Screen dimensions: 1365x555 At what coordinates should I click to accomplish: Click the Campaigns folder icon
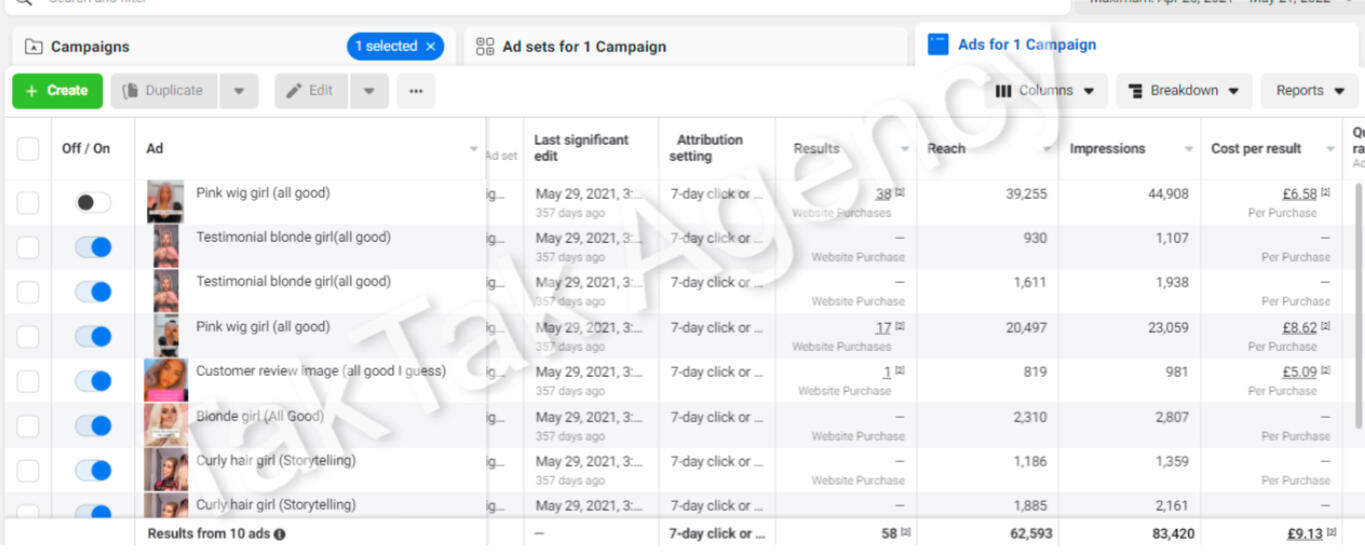click(34, 47)
